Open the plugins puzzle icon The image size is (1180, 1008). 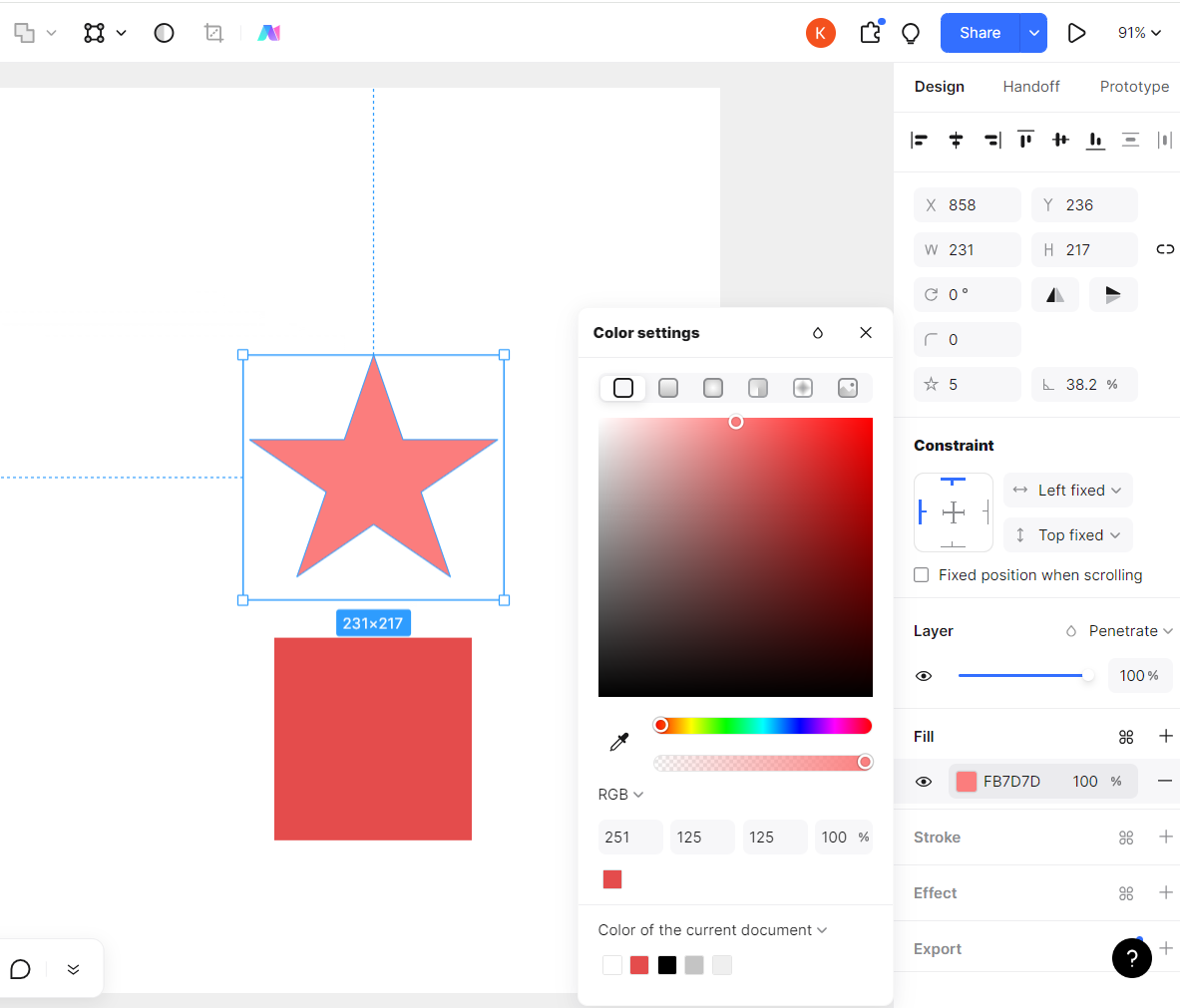871,32
